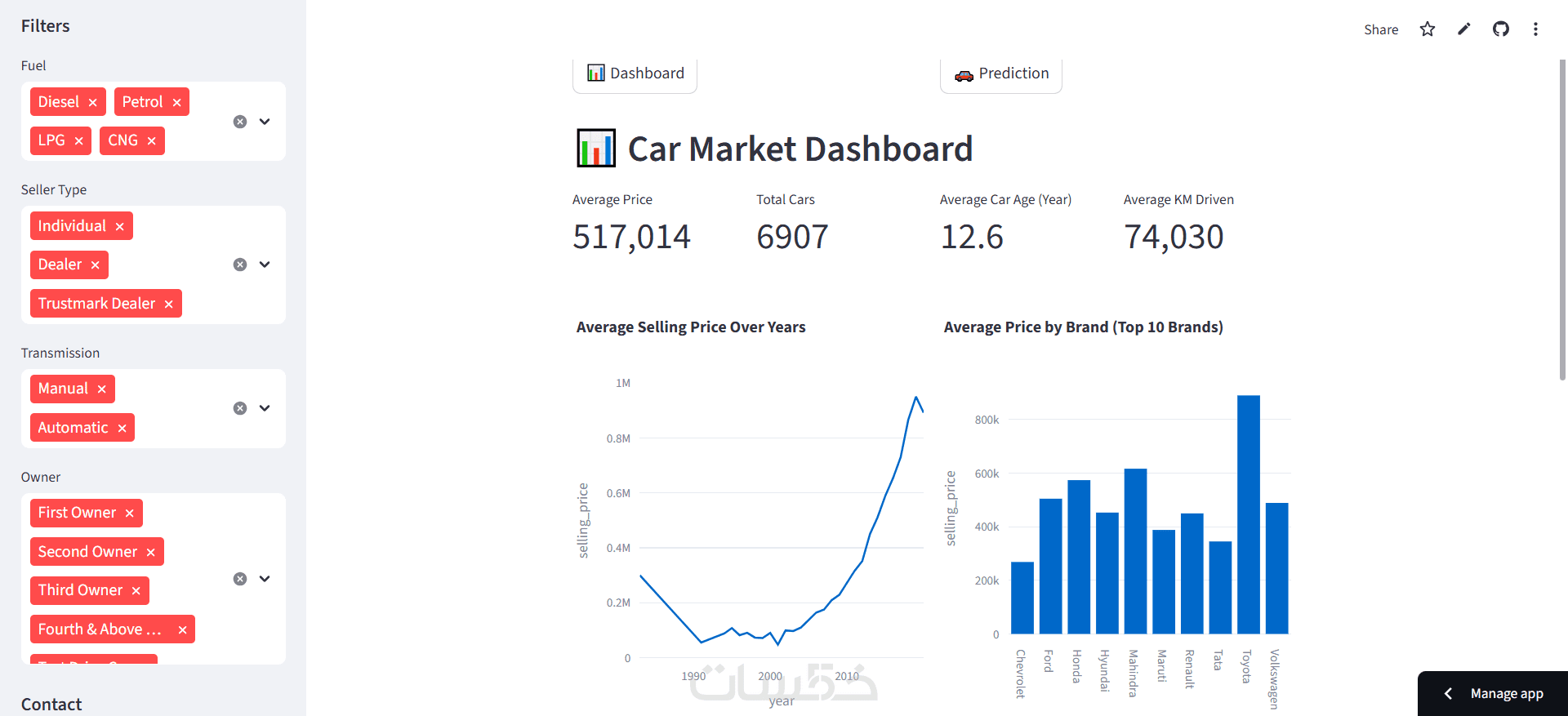Remove the Diesel fuel tag
Image resolution: width=1568 pixels, height=716 pixels.
click(93, 103)
